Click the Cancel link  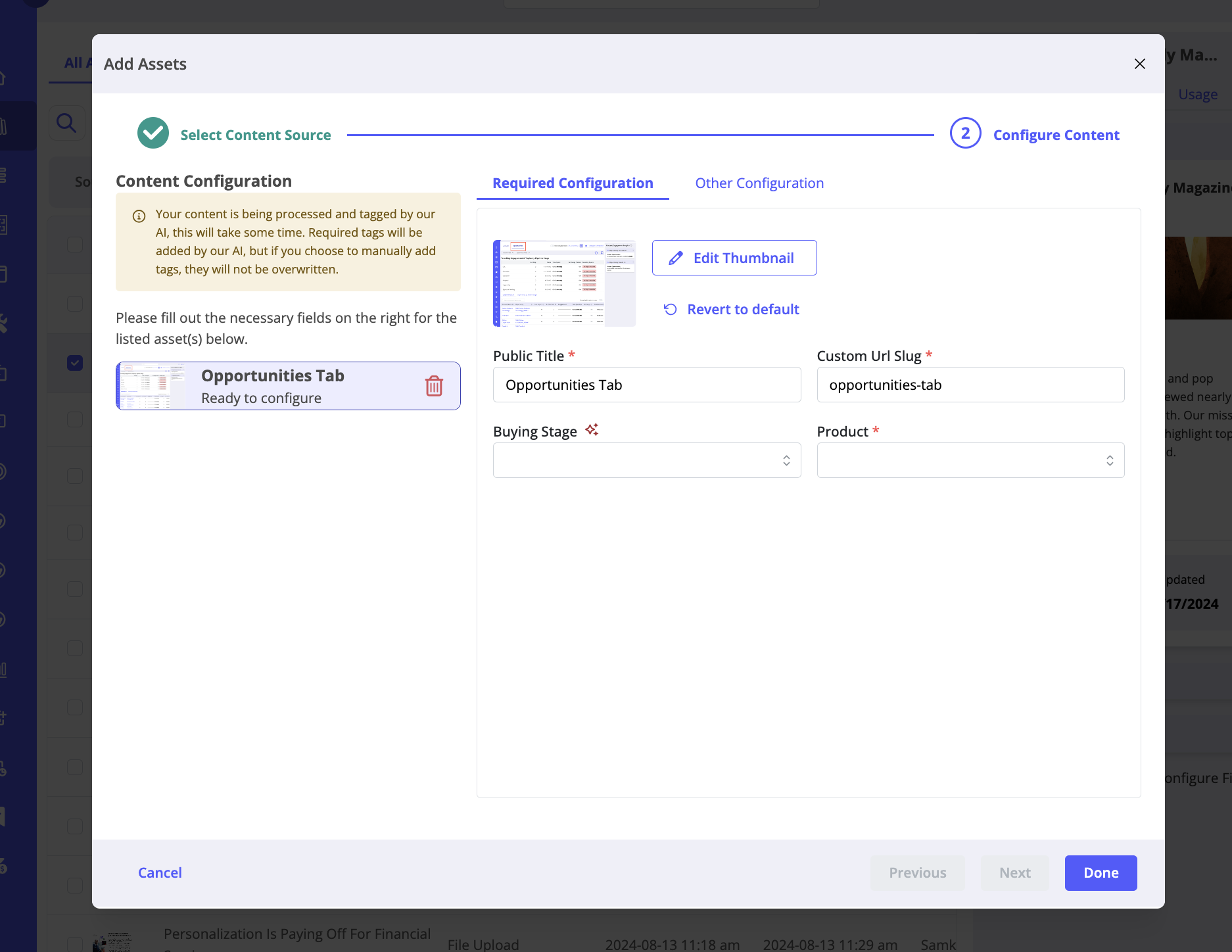160,872
